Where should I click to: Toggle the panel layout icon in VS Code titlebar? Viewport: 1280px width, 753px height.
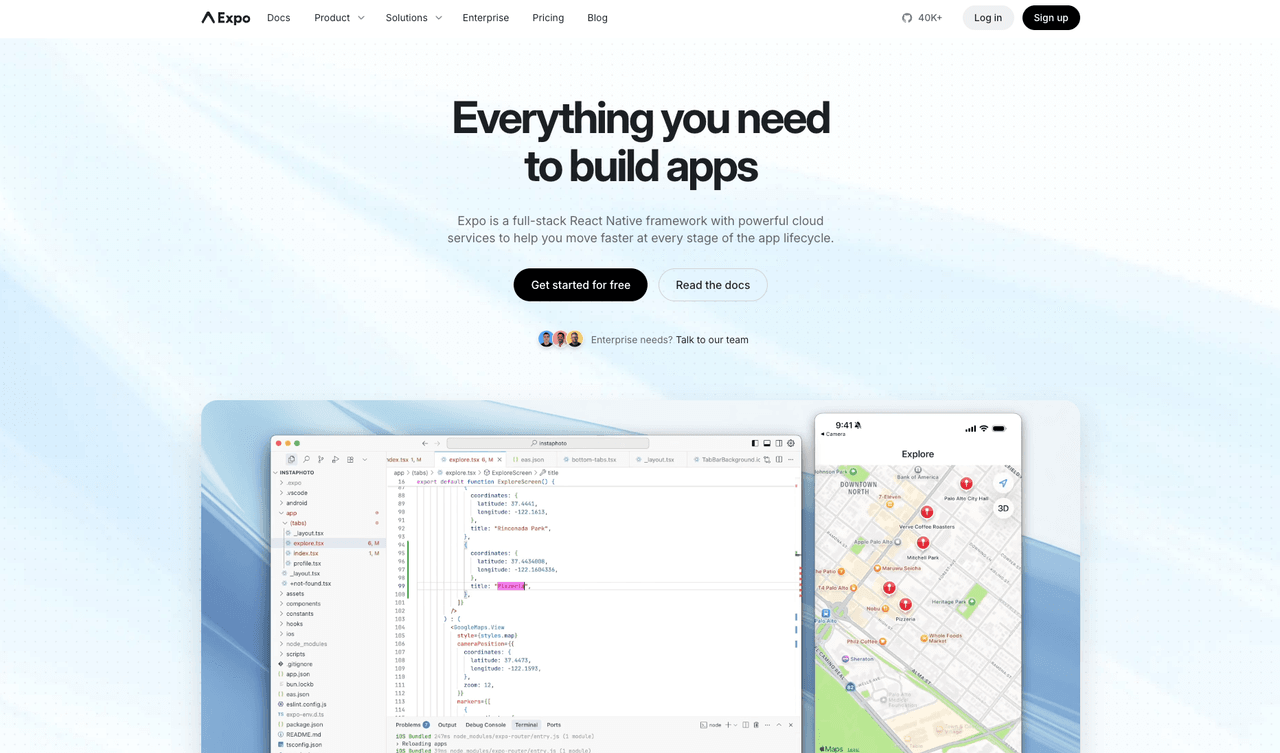pyautogui.click(x=767, y=443)
